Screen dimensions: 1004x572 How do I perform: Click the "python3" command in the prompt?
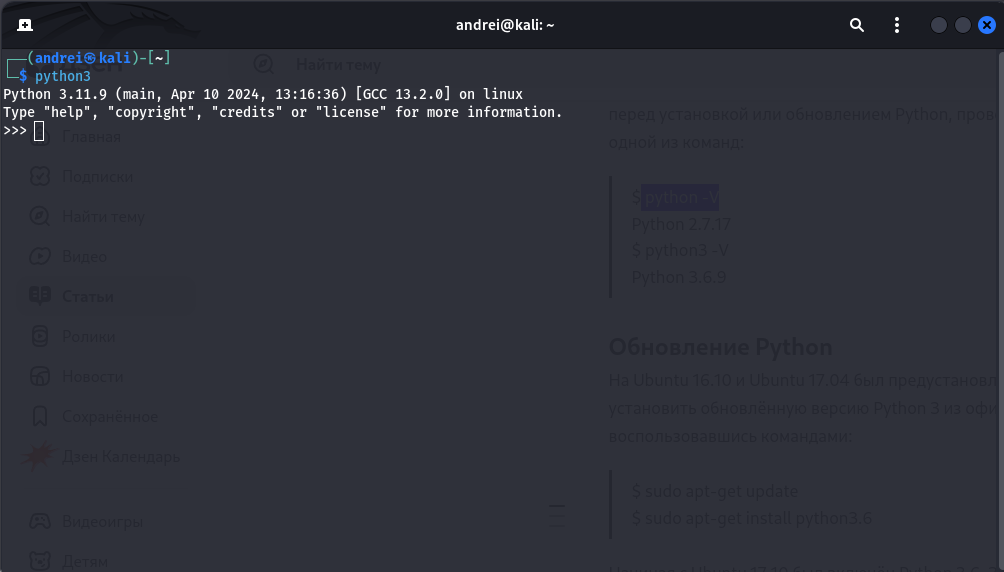pyautogui.click(x=63, y=76)
